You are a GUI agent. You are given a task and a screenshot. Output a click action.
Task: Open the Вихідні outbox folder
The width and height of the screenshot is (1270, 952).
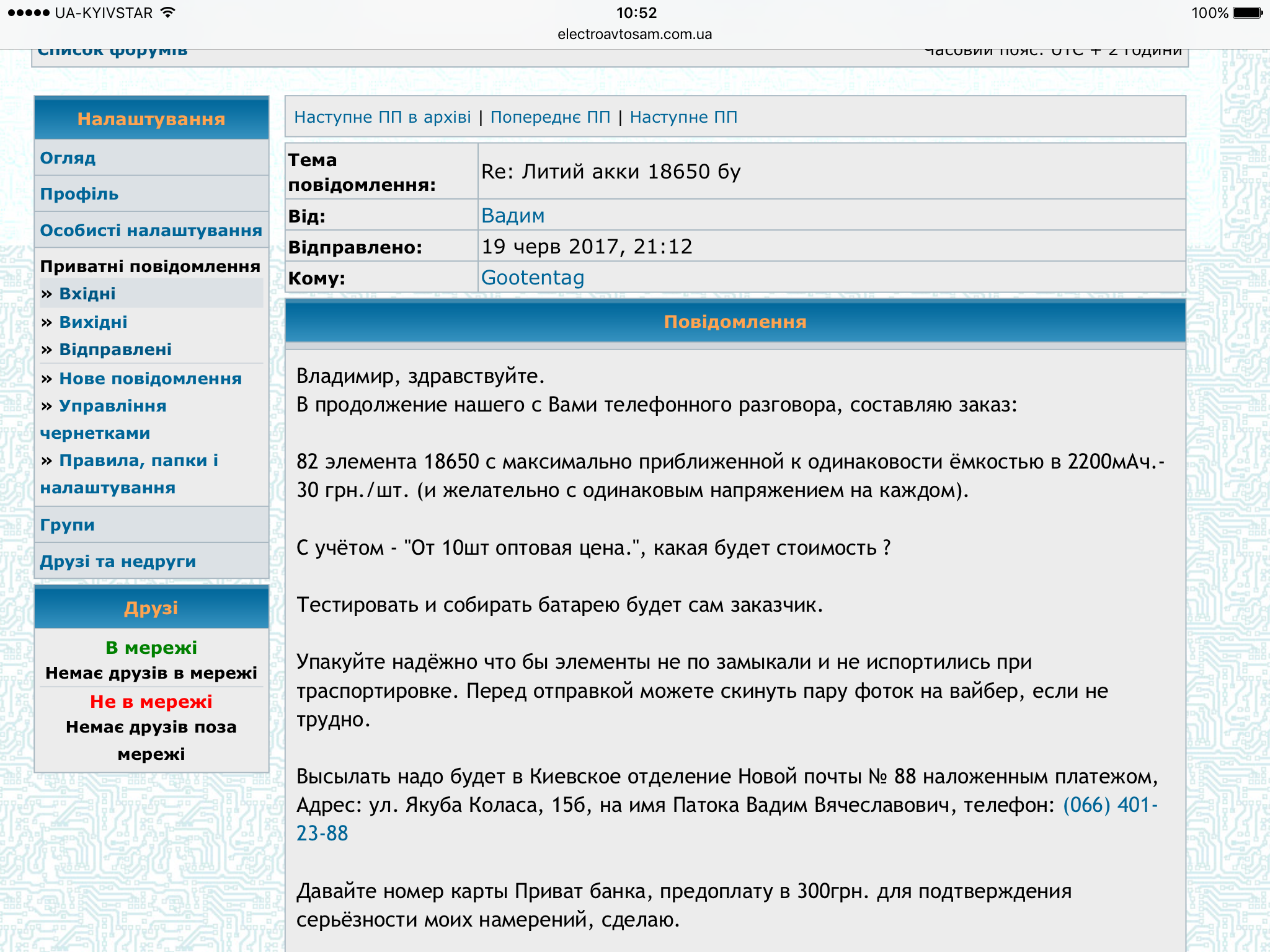[93, 322]
